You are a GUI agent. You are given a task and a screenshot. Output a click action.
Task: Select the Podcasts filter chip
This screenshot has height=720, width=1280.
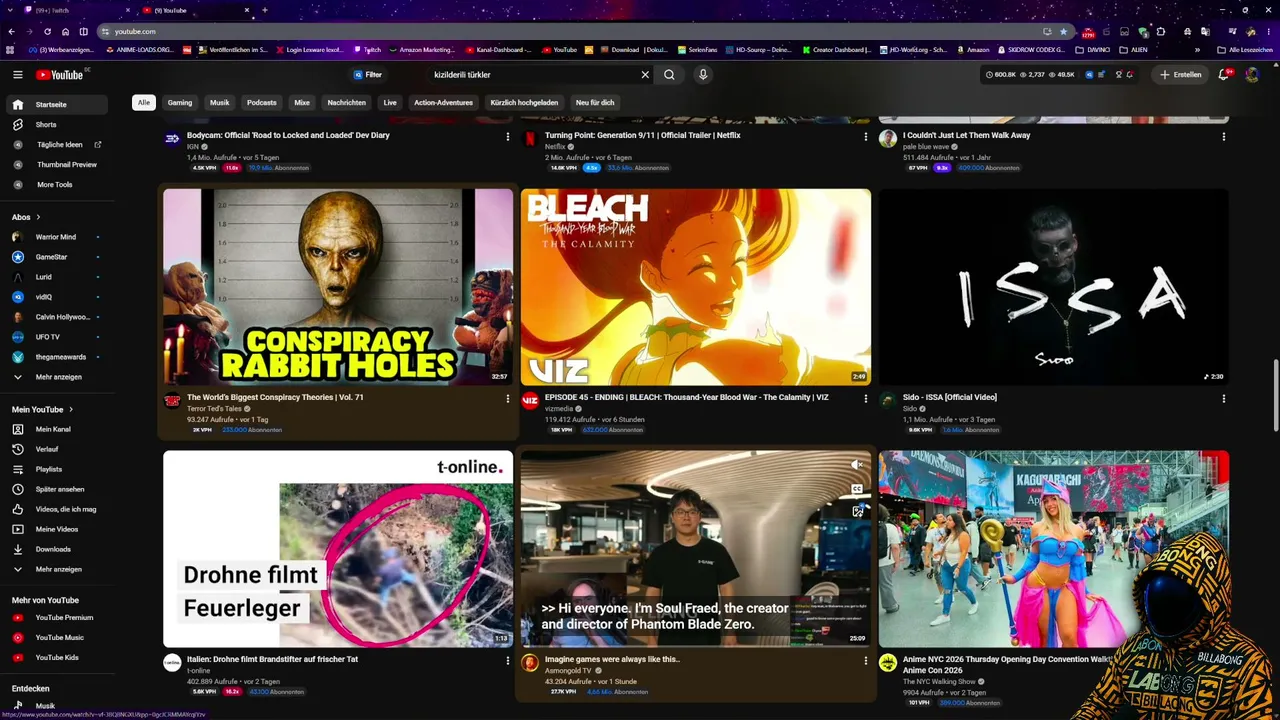point(262,103)
